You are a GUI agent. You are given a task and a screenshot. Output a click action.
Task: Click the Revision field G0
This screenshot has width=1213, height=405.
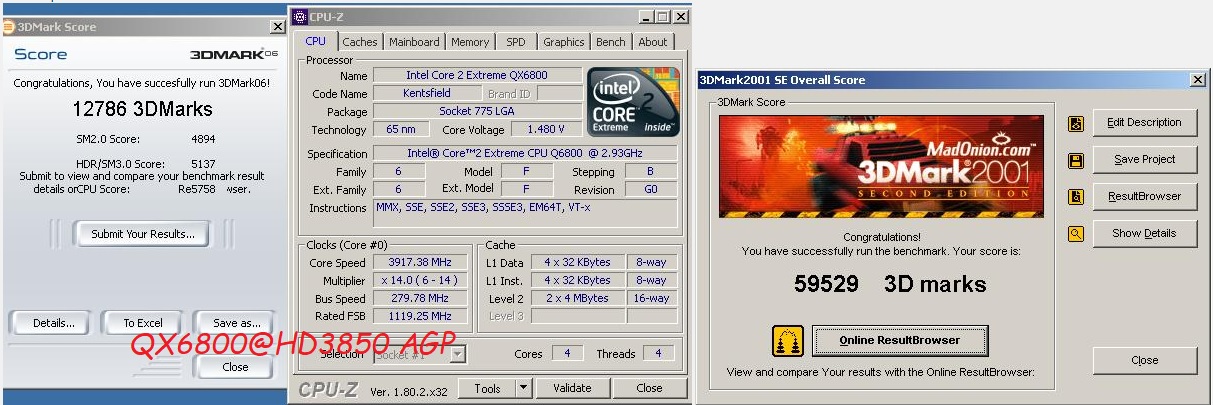click(x=651, y=189)
